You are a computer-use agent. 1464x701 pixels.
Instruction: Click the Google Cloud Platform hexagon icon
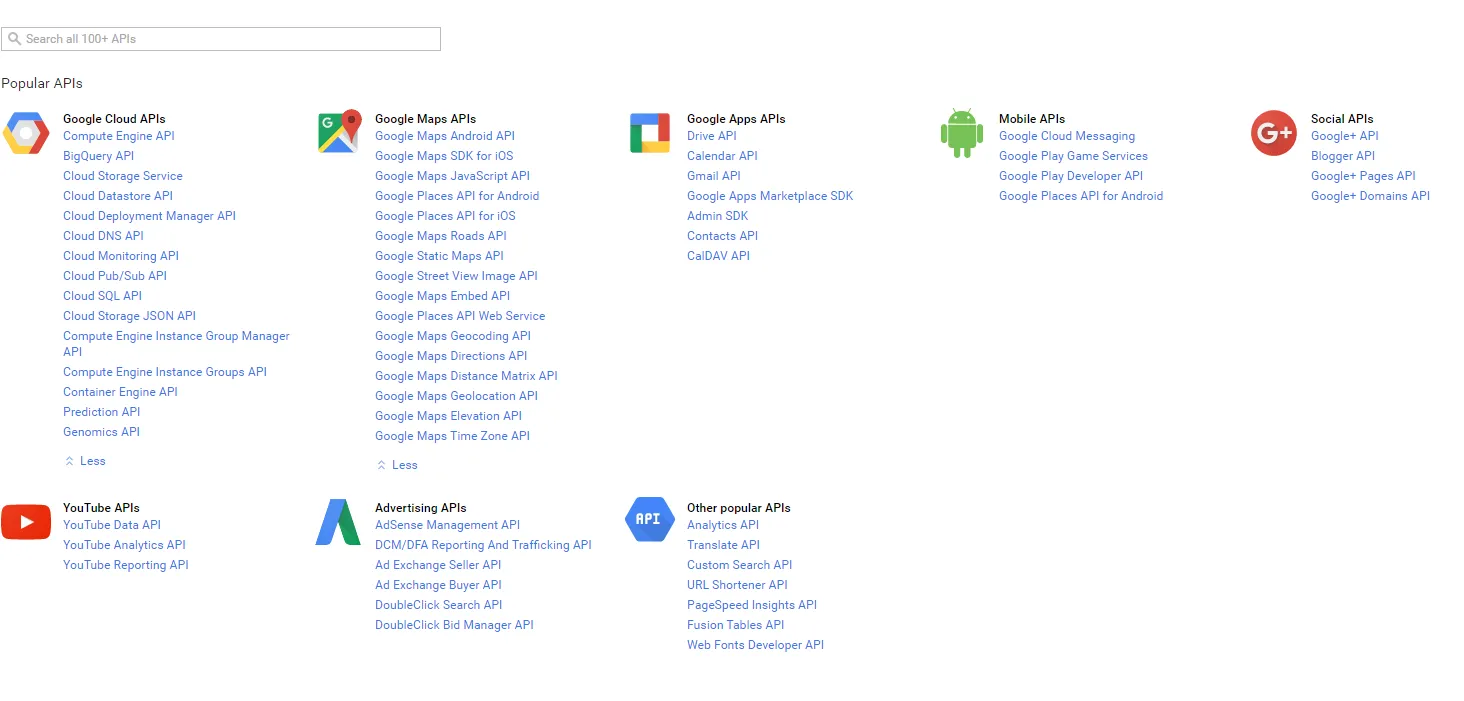point(26,133)
